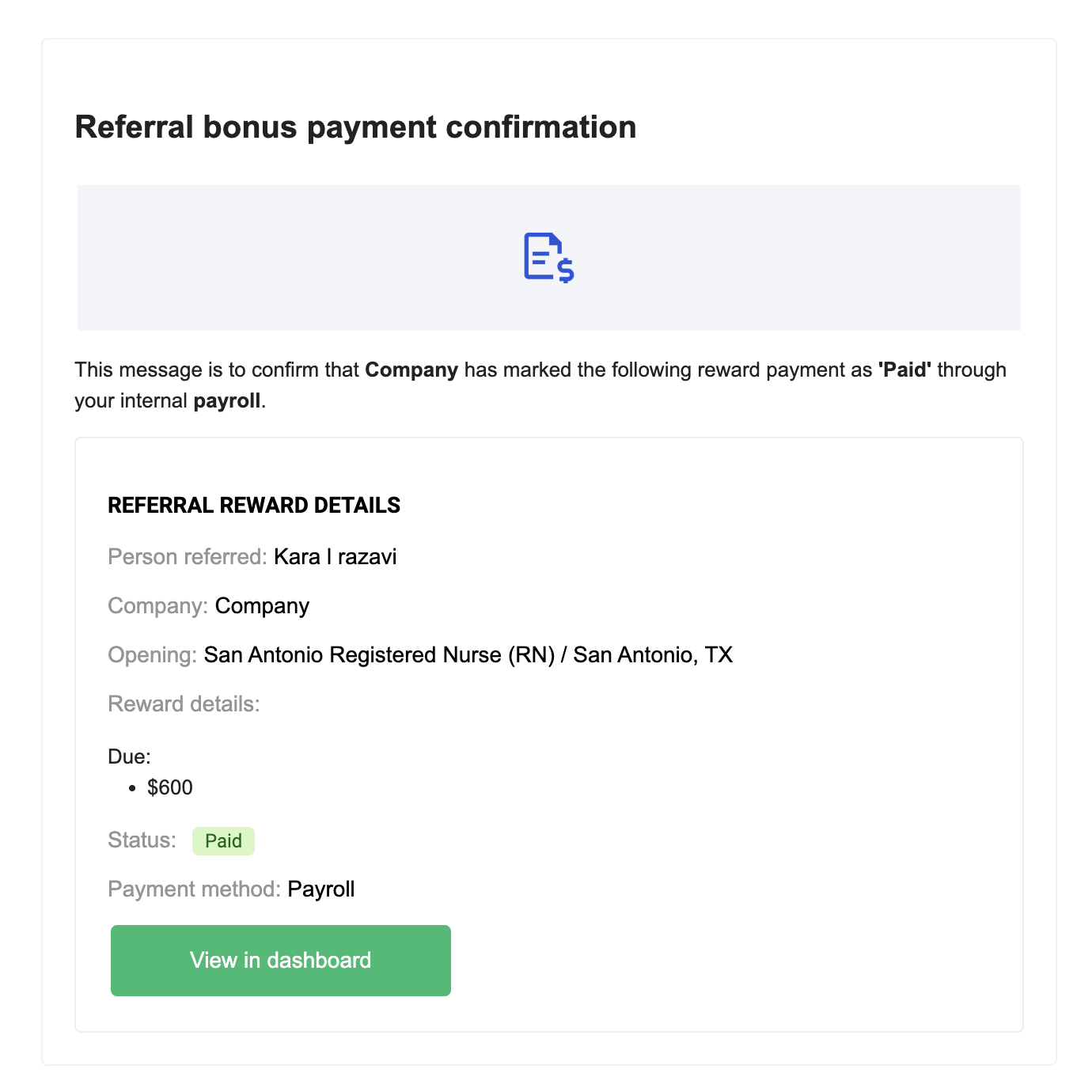Click the green Paid status badge
The image size is (1092, 1092).
point(223,841)
